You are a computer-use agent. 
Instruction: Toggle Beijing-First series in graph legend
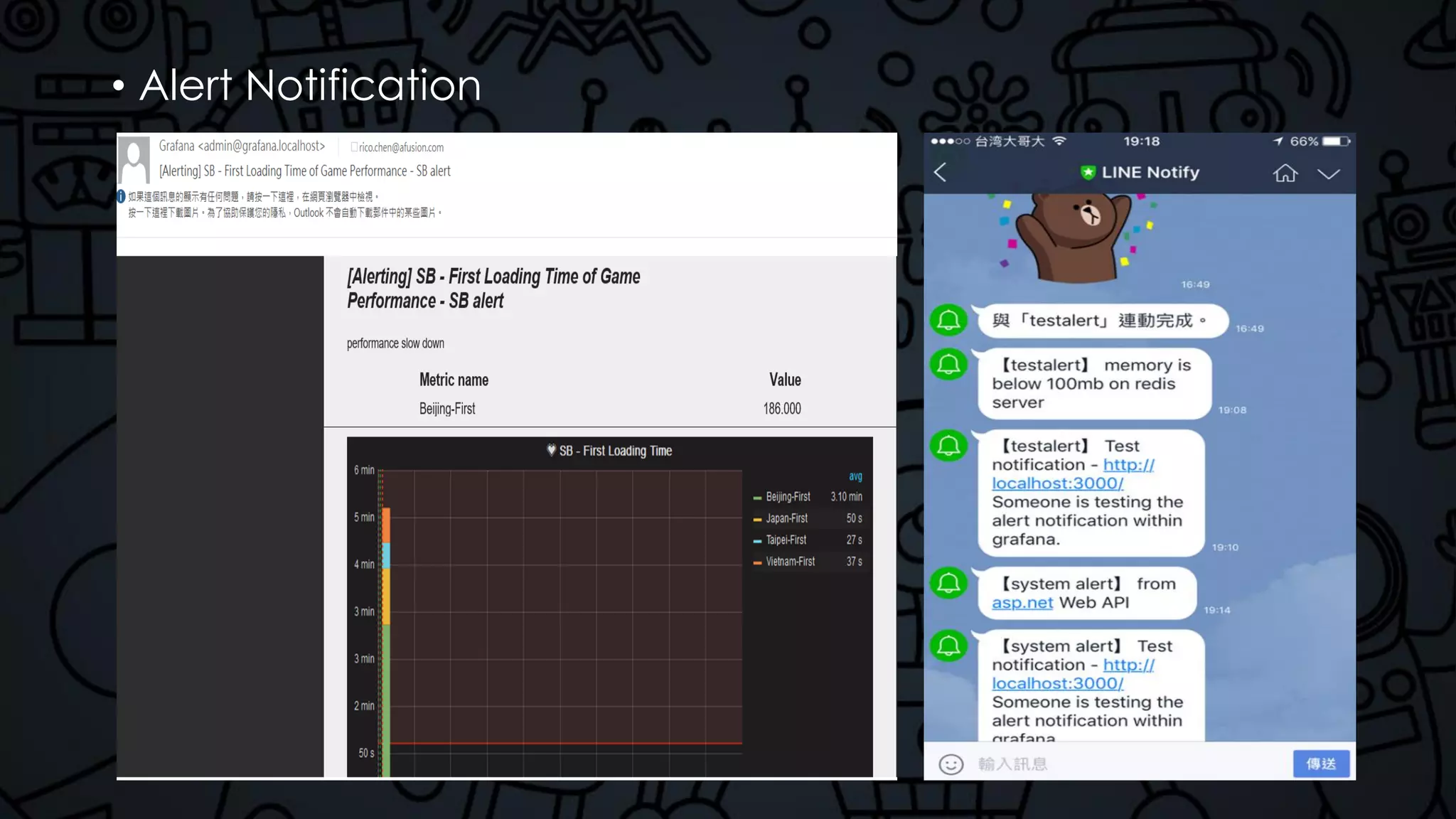click(788, 497)
